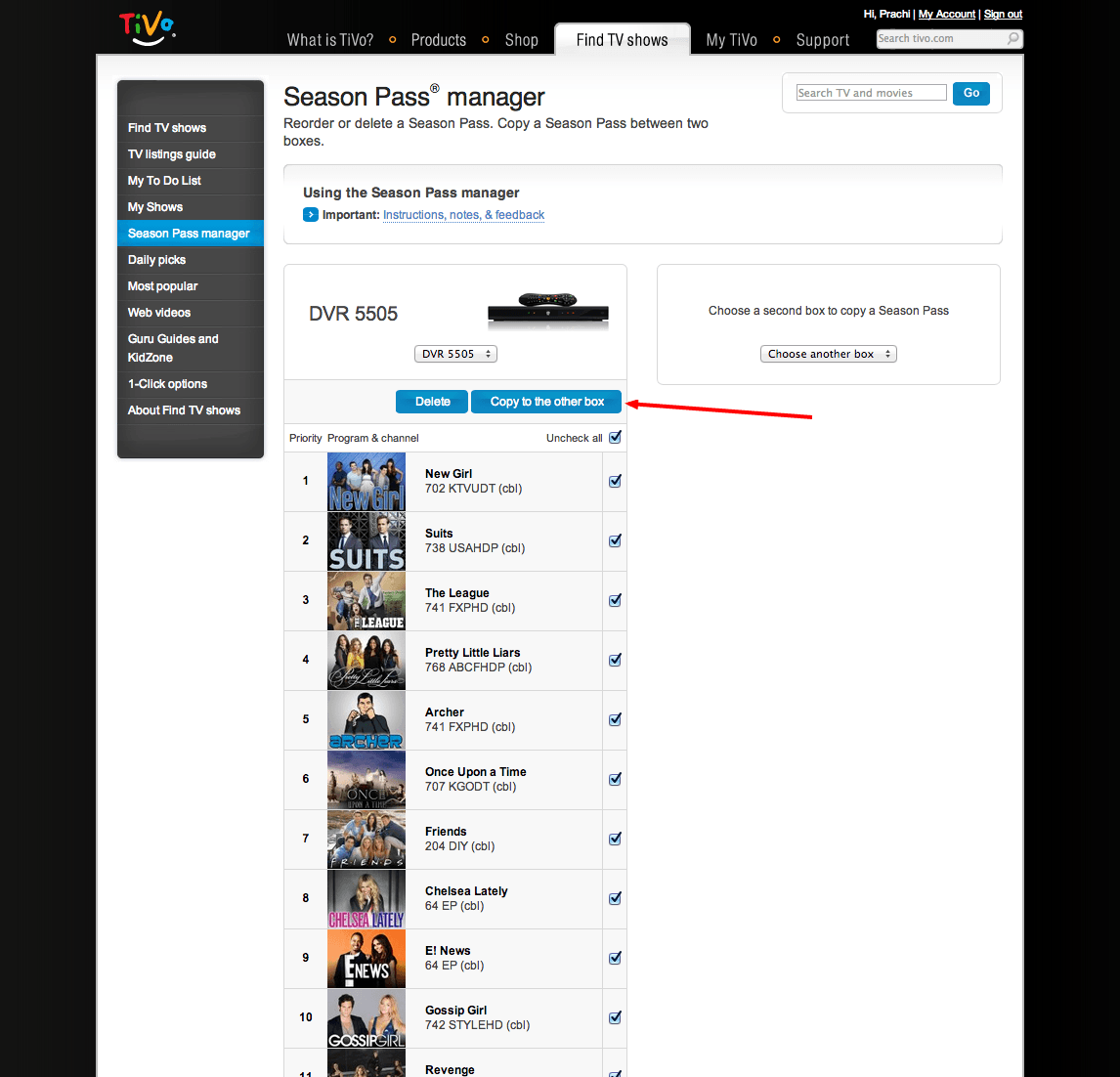Click the Once Upon a Time title
This screenshot has width=1120, height=1077.
pyautogui.click(x=476, y=772)
